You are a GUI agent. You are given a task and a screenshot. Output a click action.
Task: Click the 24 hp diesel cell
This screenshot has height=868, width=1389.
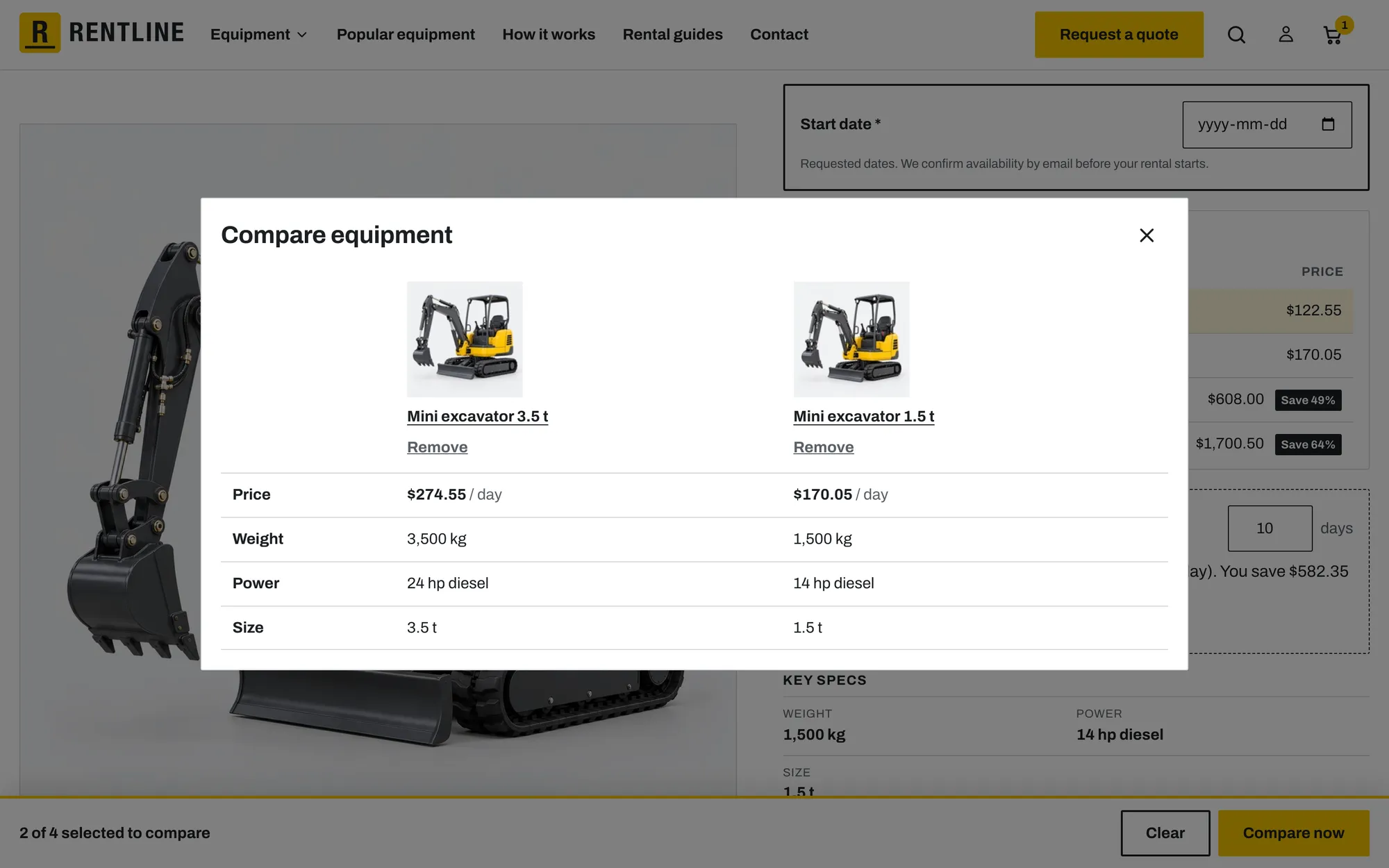[x=447, y=583]
